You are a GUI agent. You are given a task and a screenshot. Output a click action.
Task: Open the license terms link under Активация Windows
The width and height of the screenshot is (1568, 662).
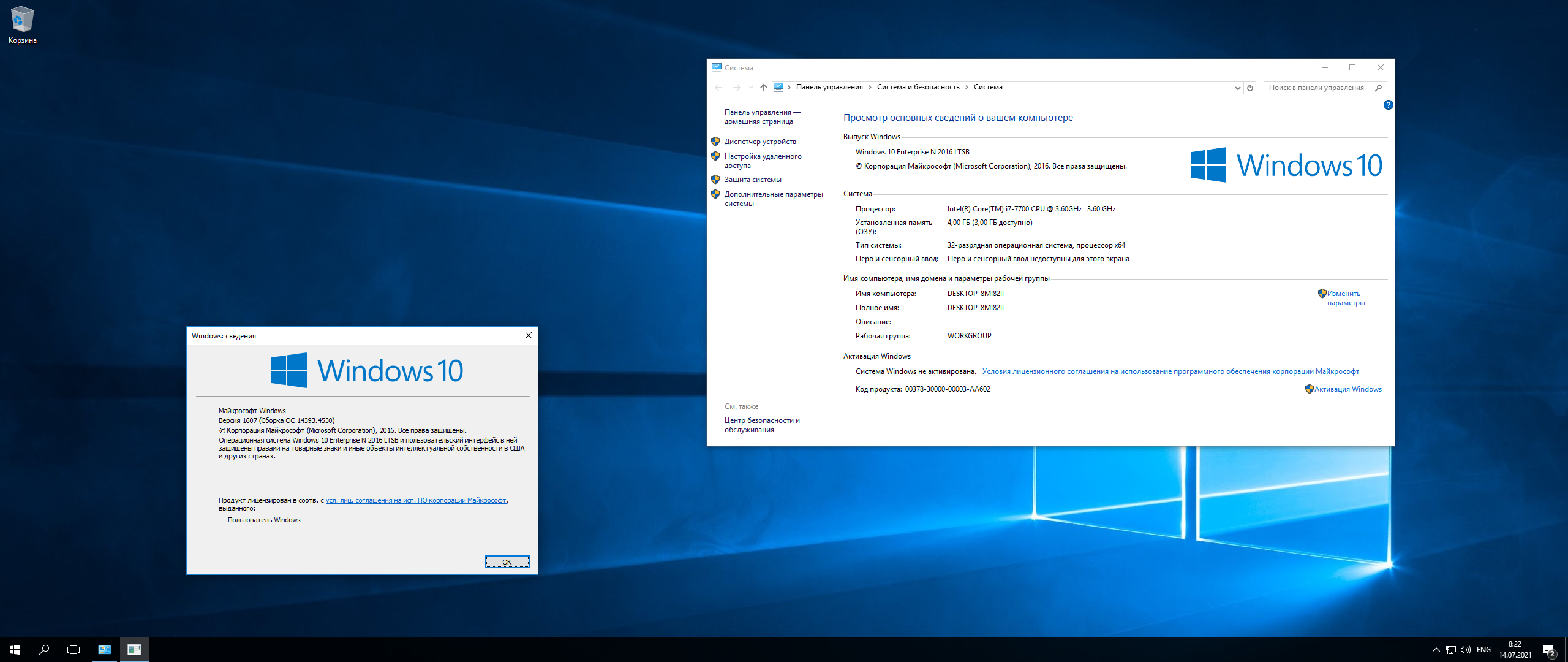1170,371
